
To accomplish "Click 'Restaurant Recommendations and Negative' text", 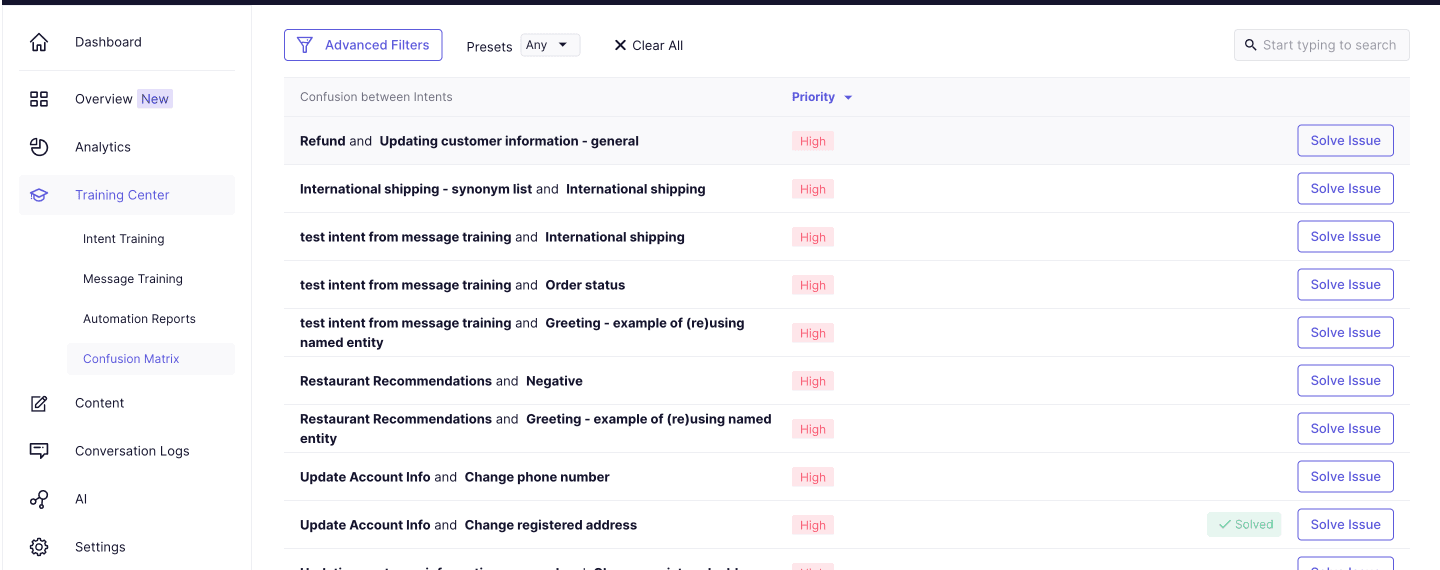I will (441, 381).
